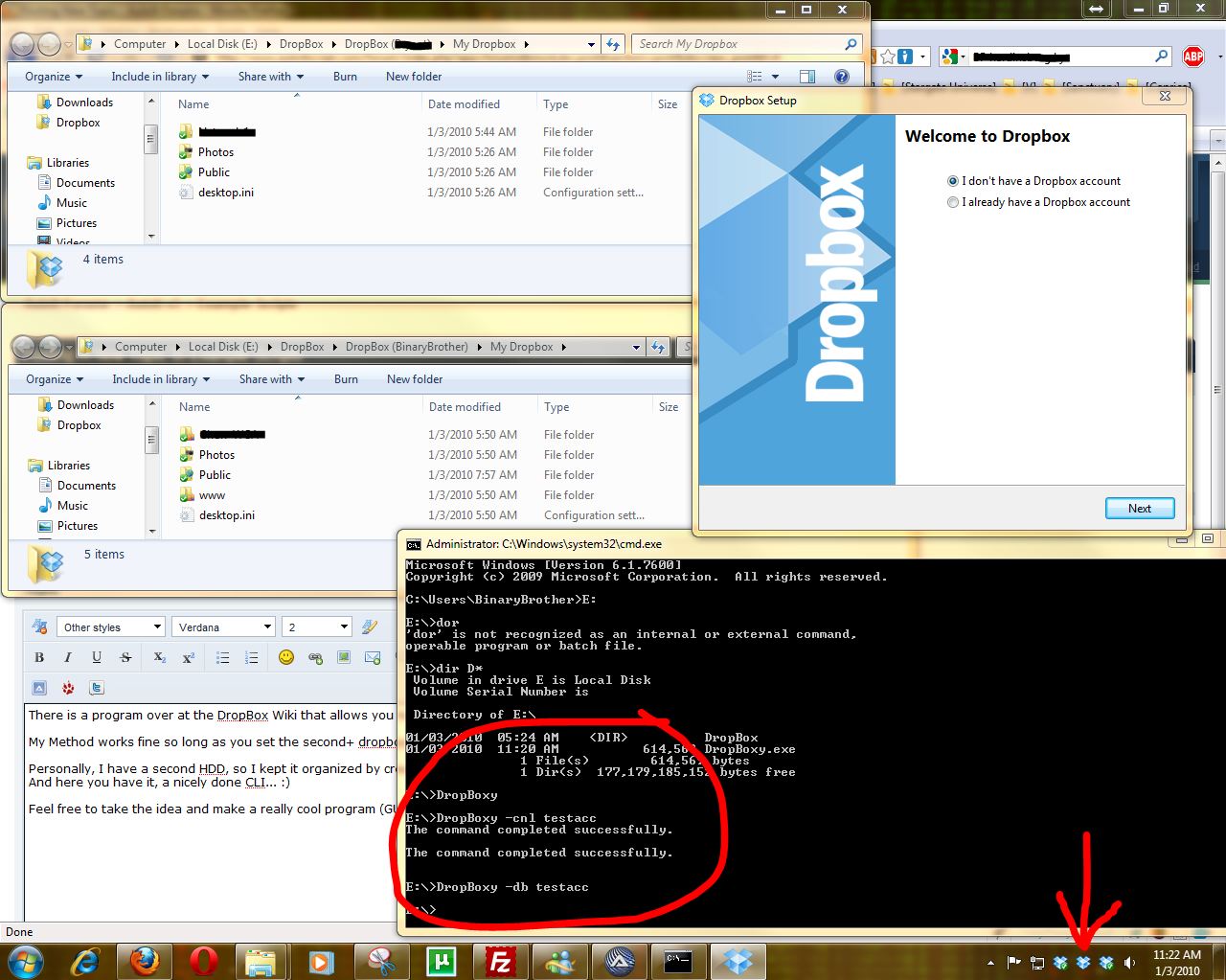Click the text color brush icon
Viewport: 1226px width, 980px height.
click(370, 627)
